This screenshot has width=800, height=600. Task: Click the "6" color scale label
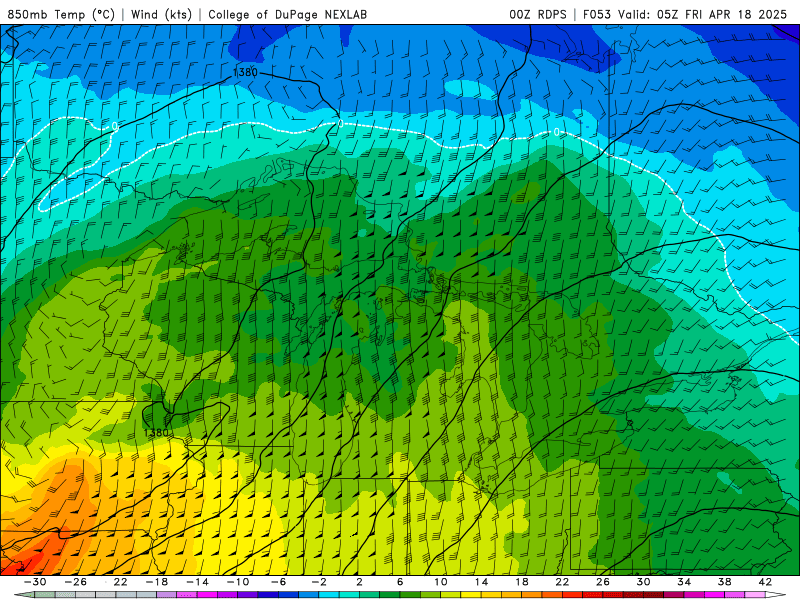[x=400, y=582]
